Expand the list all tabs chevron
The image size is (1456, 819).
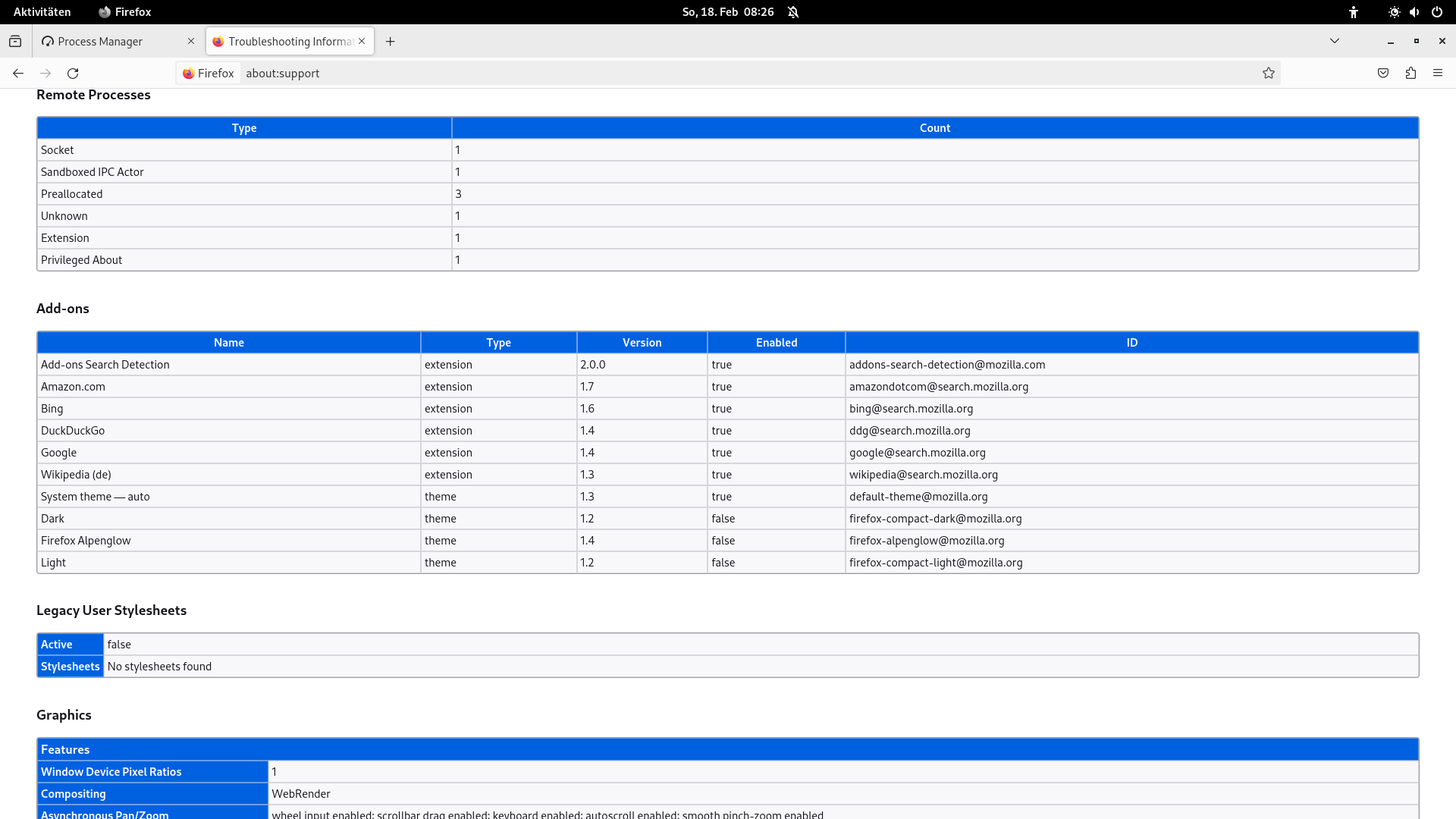pyautogui.click(x=1335, y=41)
